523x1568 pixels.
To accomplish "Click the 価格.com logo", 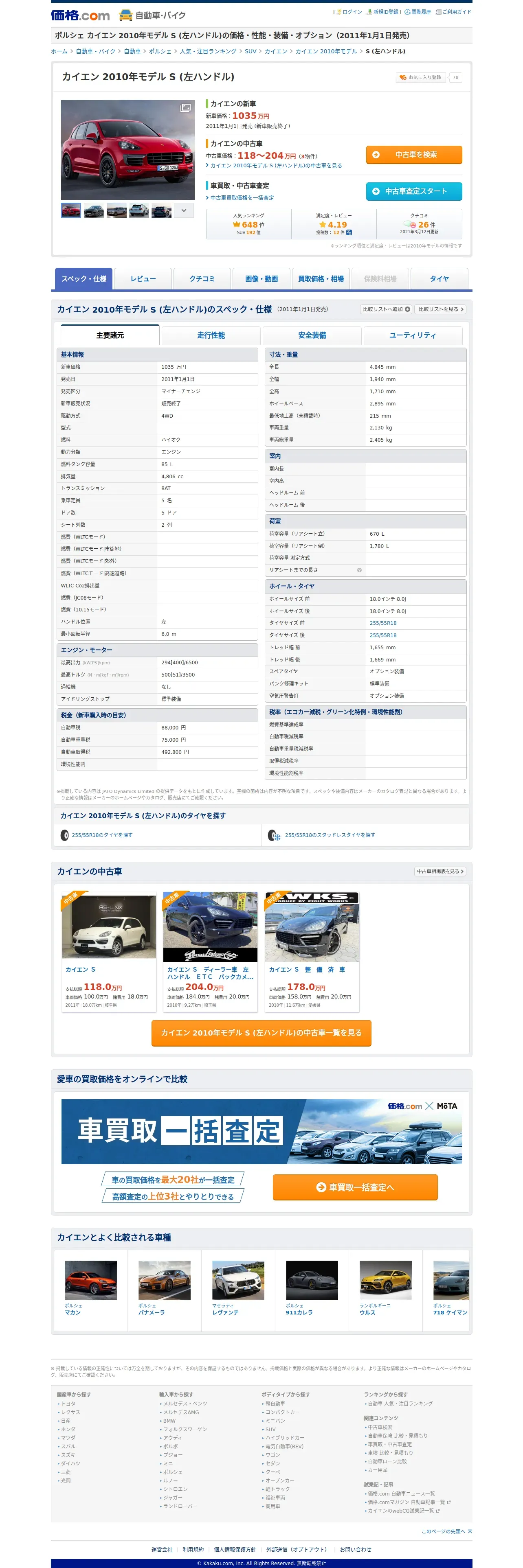I will (80, 15).
